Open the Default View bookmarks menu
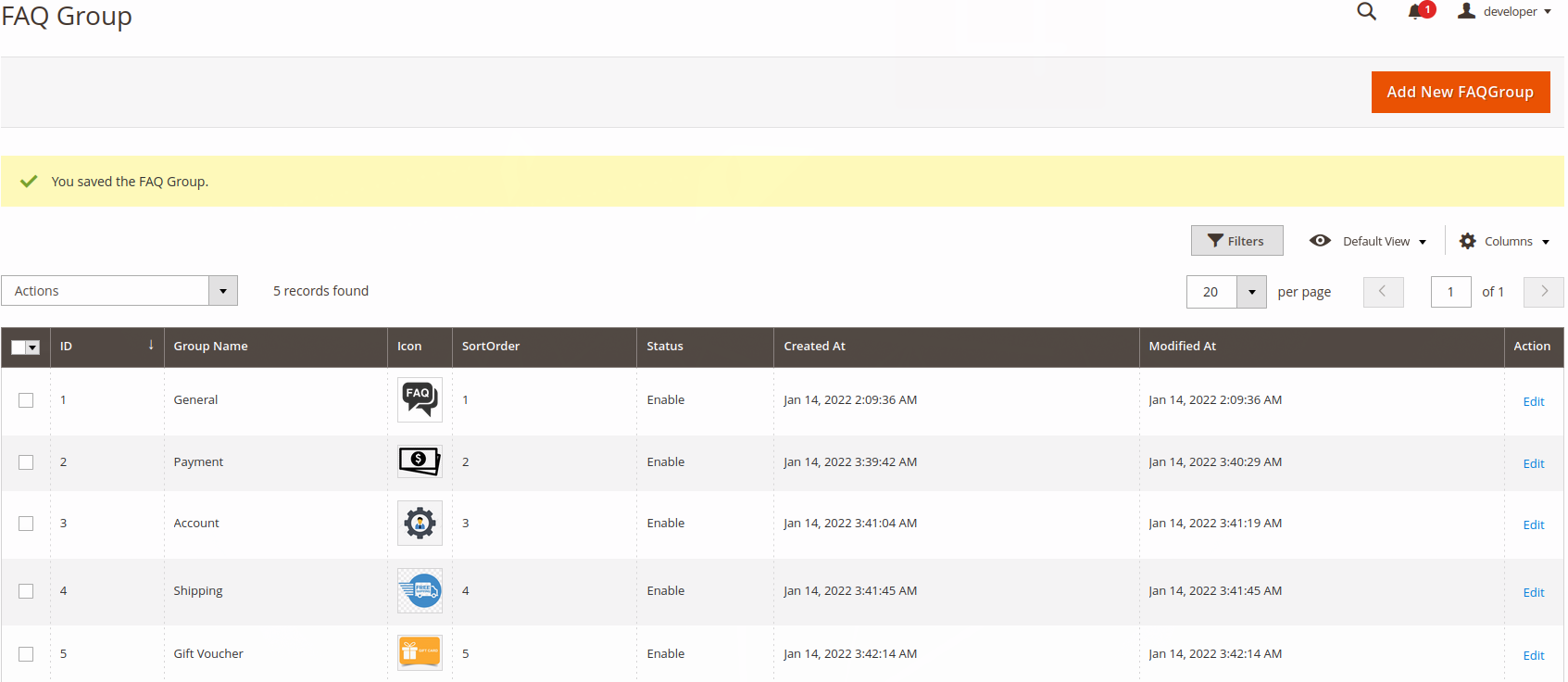1568x682 pixels. [x=1368, y=241]
